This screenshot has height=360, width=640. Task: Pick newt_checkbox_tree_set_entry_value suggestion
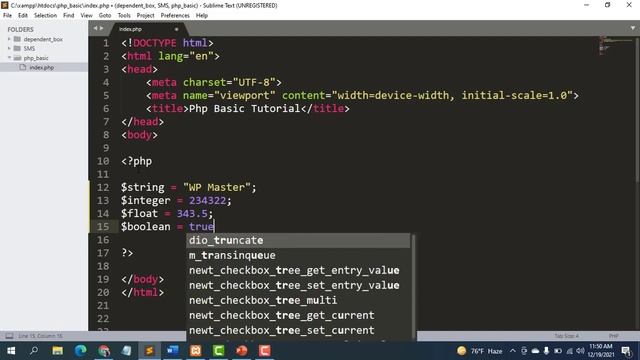(298, 285)
